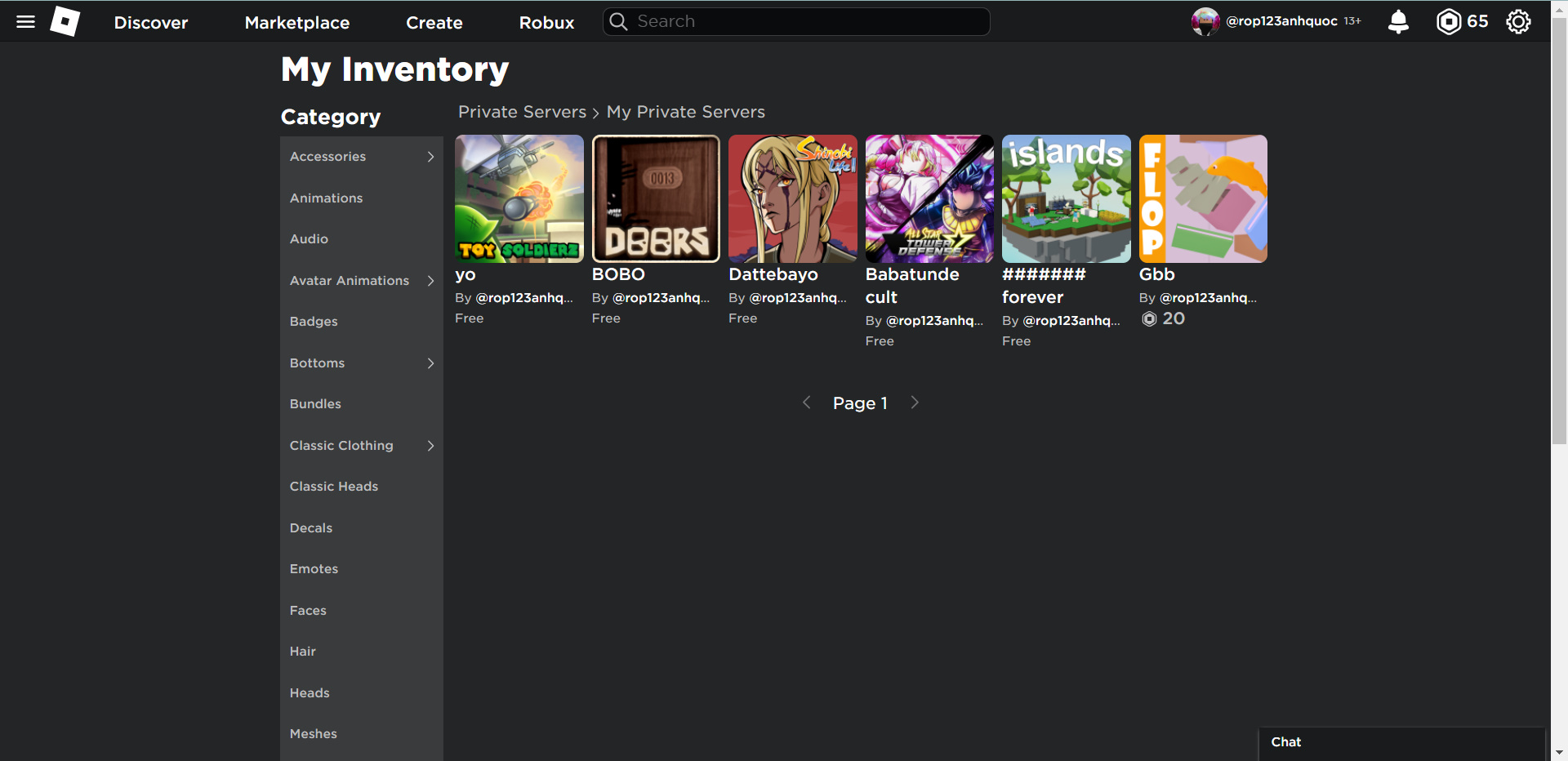Viewport: 1568px width, 761px height.
Task: Open the All Star Tower Defense thumbnail
Action: [929, 198]
